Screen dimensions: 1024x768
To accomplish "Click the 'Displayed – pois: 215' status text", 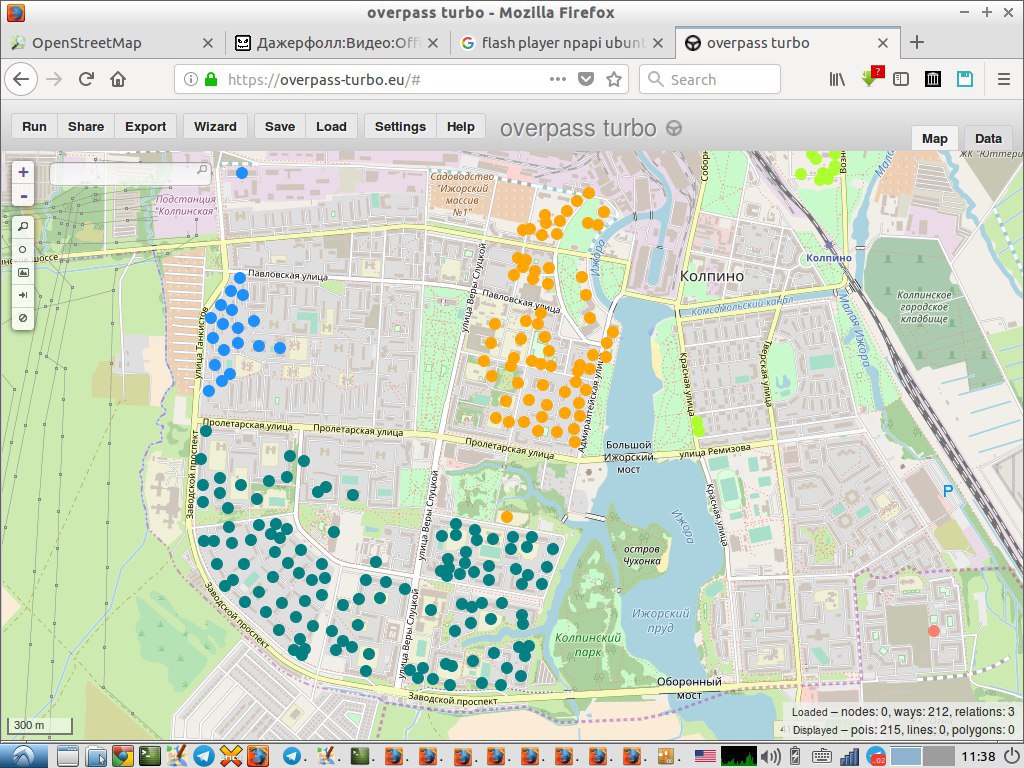I will (904, 730).
